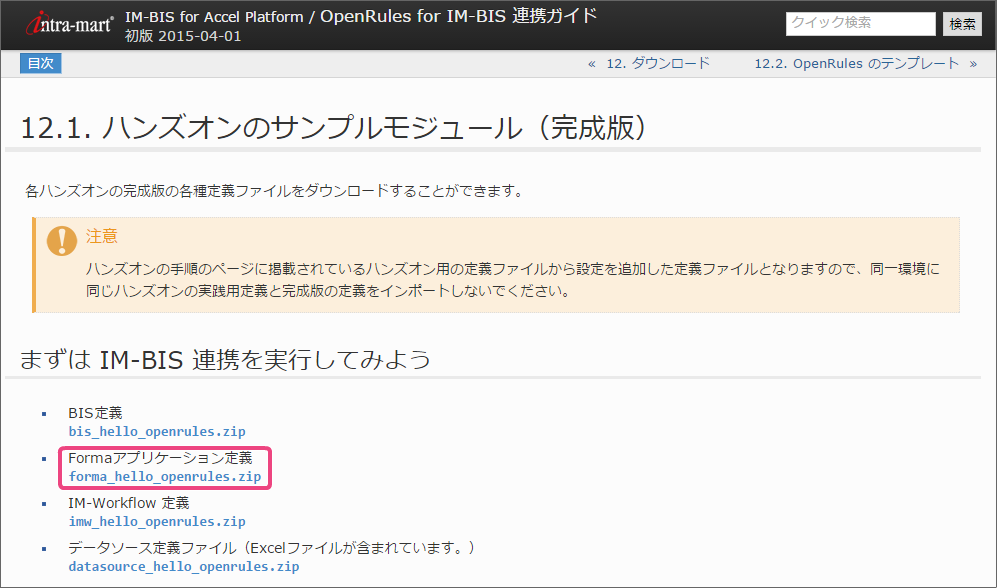
Task: Click the BIS定義 list label
Action: click(x=95, y=413)
